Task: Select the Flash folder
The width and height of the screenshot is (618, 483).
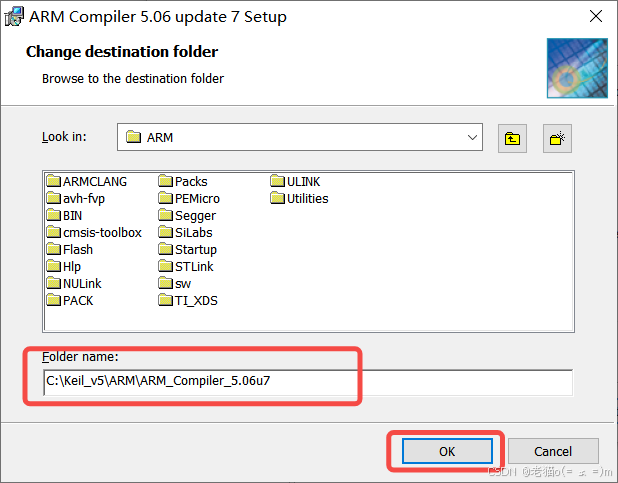Action: click(70, 249)
